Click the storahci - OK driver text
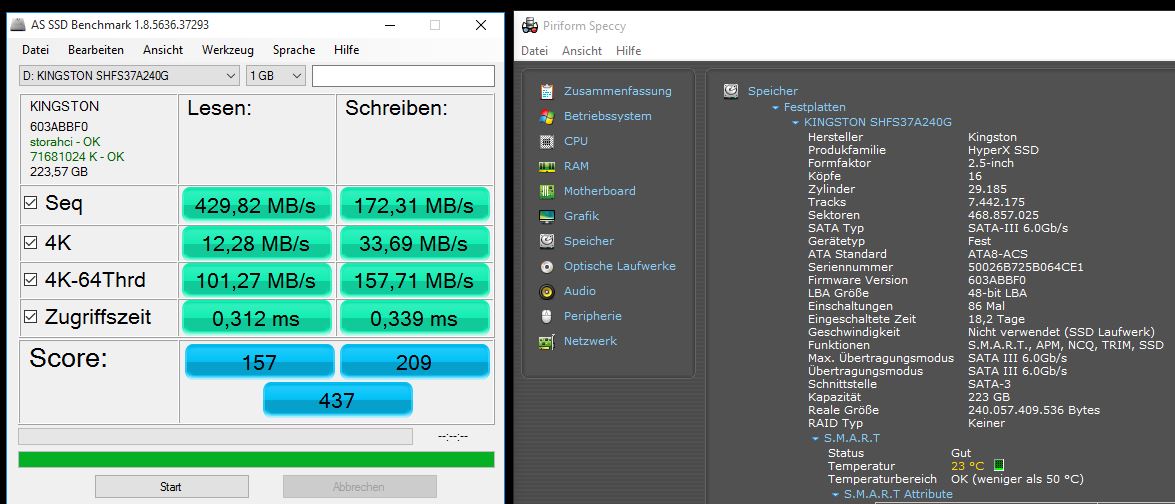The height and width of the screenshot is (504, 1175). pos(65,142)
